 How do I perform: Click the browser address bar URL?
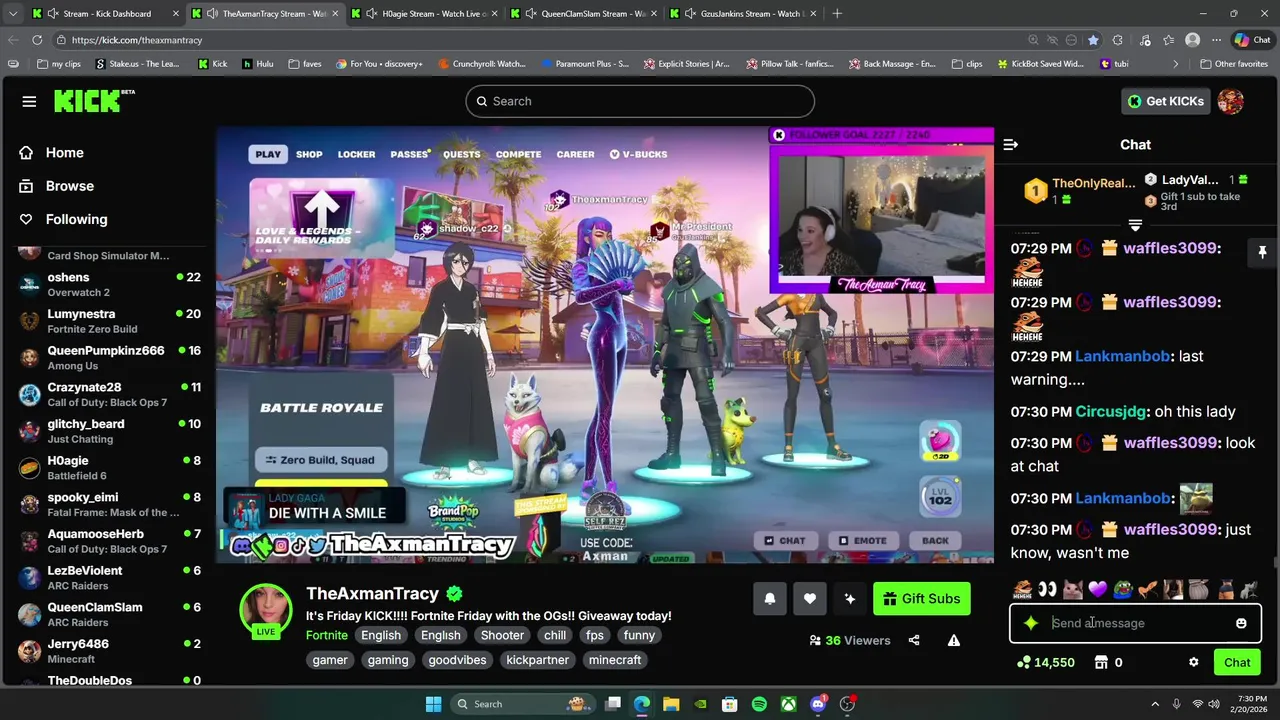137,40
